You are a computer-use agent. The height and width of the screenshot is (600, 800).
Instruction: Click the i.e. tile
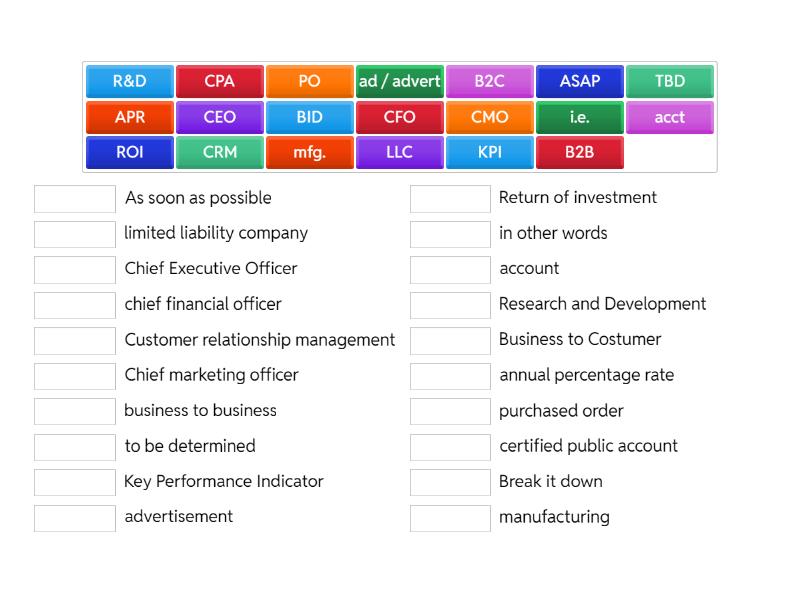tap(579, 117)
